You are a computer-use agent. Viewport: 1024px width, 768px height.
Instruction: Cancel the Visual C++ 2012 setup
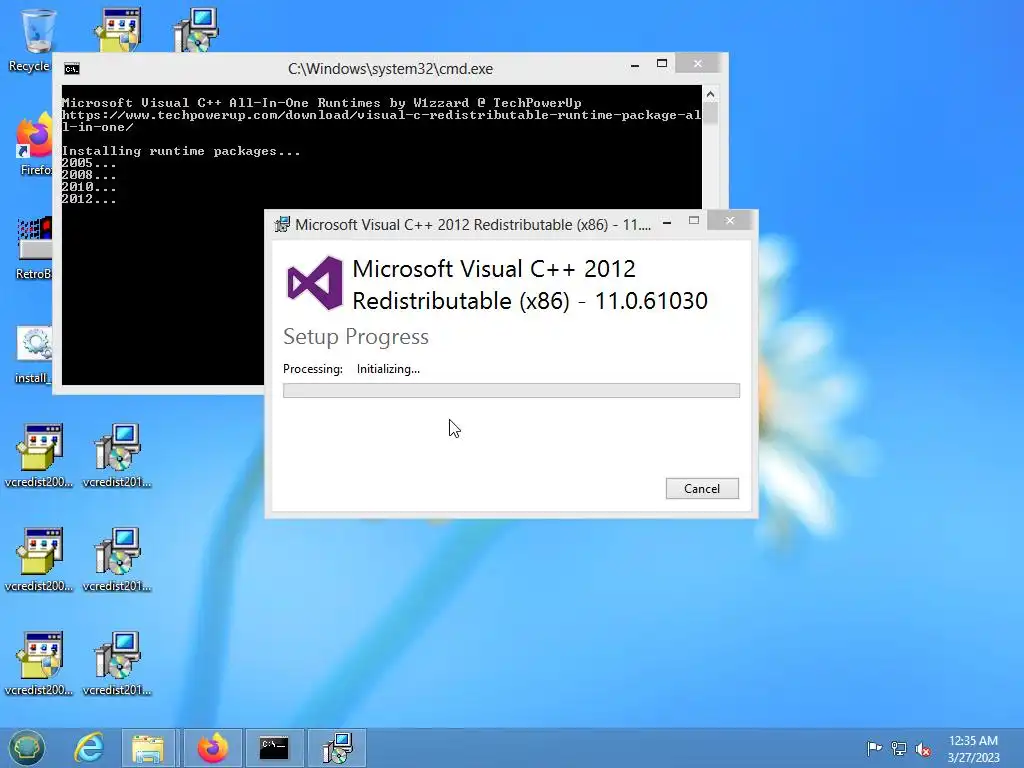coord(702,488)
